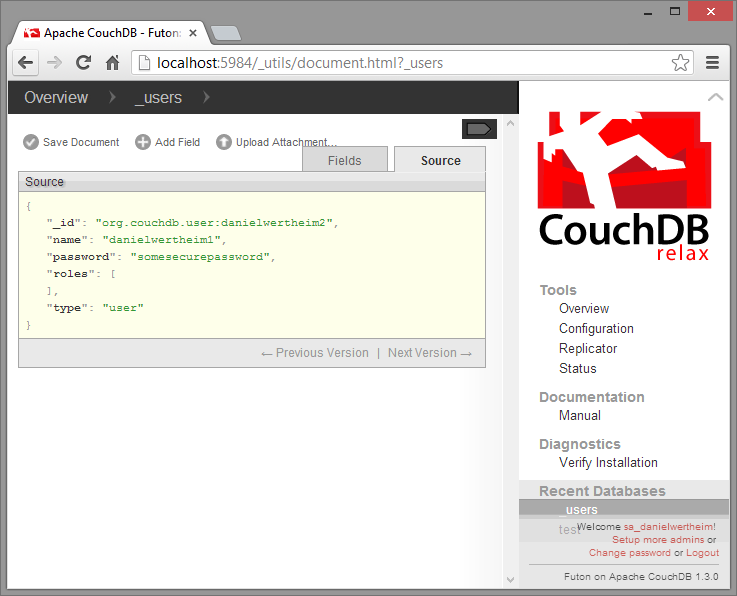Click the type value "user"
This screenshot has width=737, height=596.
(x=123, y=308)
